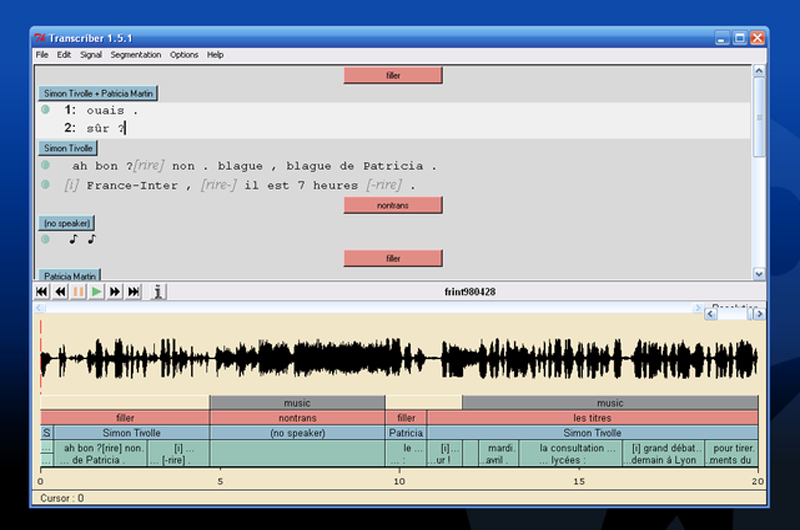Click the Transcriber application icon in the title bar
The height and width of the screenshot is (530, 800).
click(40, 38)
